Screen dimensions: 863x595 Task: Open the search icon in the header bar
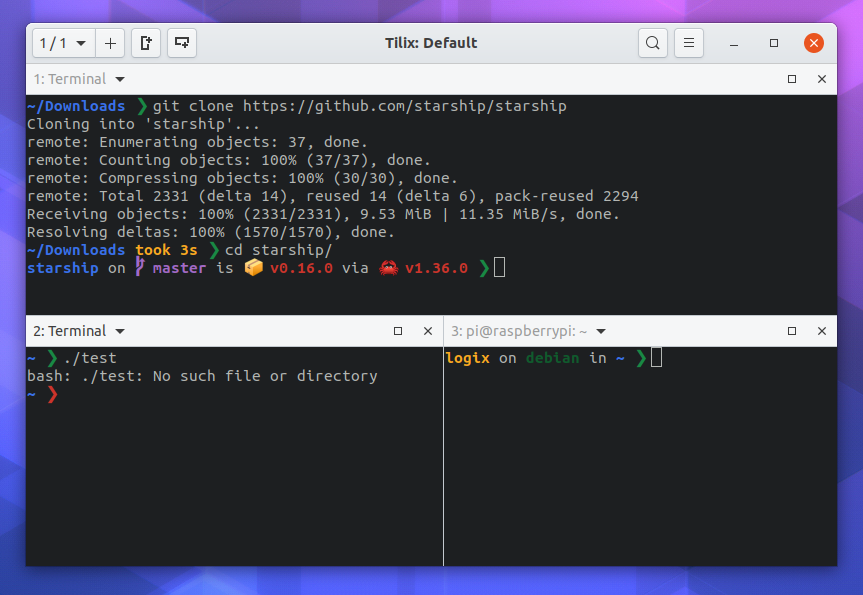(652, 43)
